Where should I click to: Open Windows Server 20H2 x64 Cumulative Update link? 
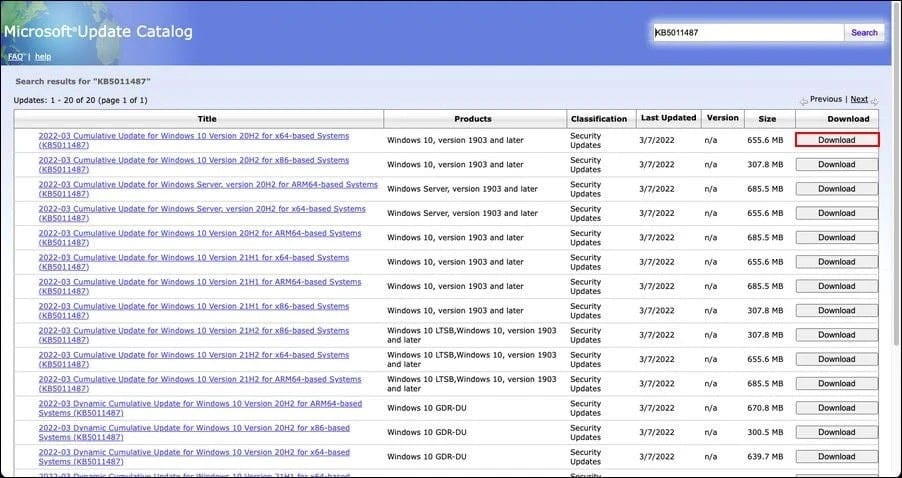coord(202,213)
